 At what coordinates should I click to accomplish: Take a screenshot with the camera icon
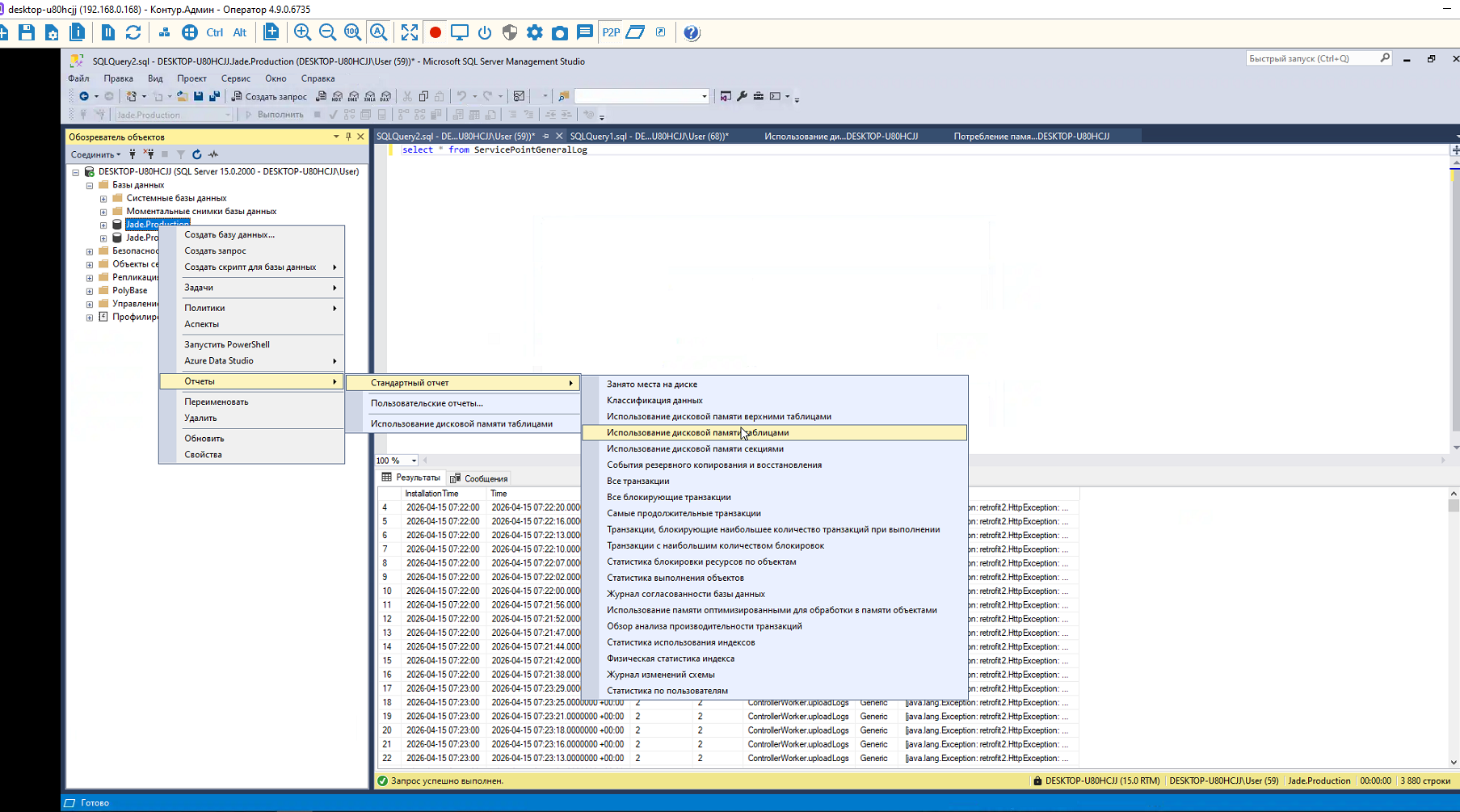click(x=559, y=32)
